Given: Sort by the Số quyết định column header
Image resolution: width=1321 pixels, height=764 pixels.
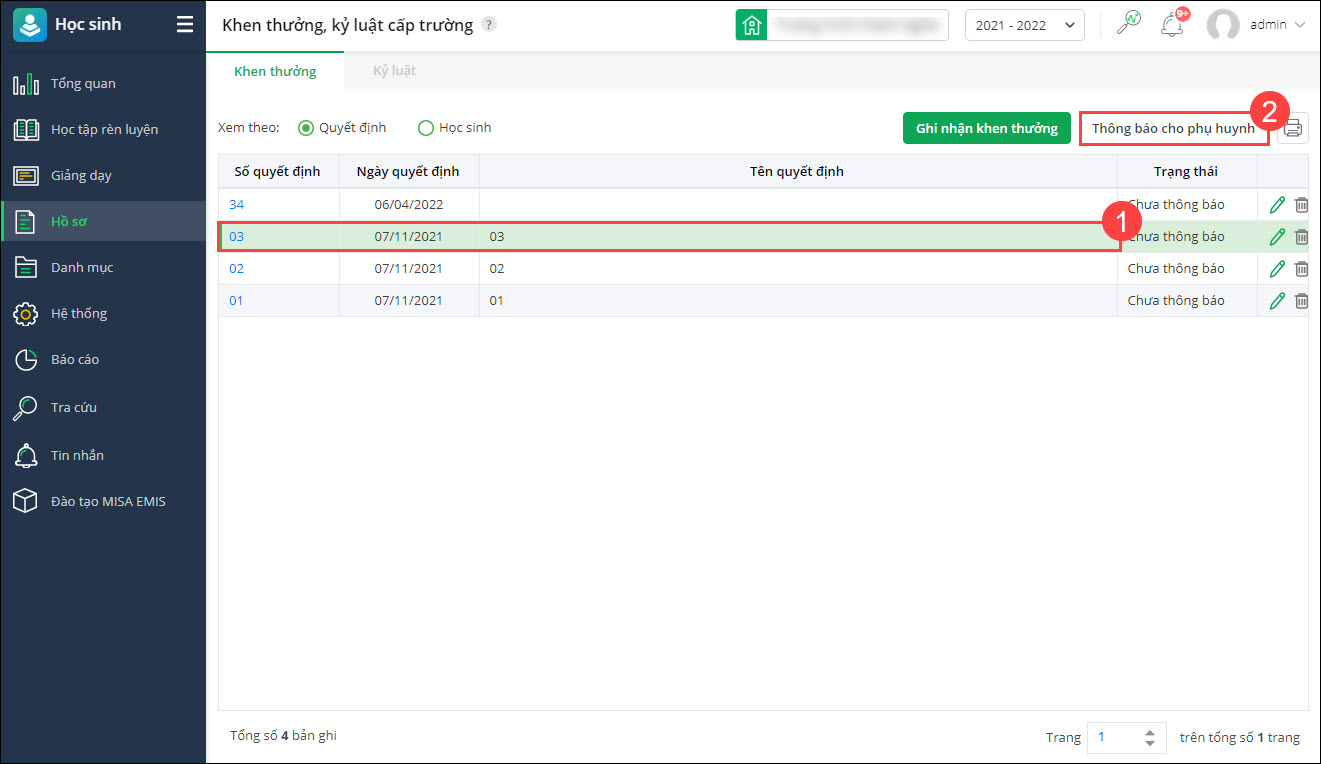Looking at the screenshot, I should click(x=278, y=172).
